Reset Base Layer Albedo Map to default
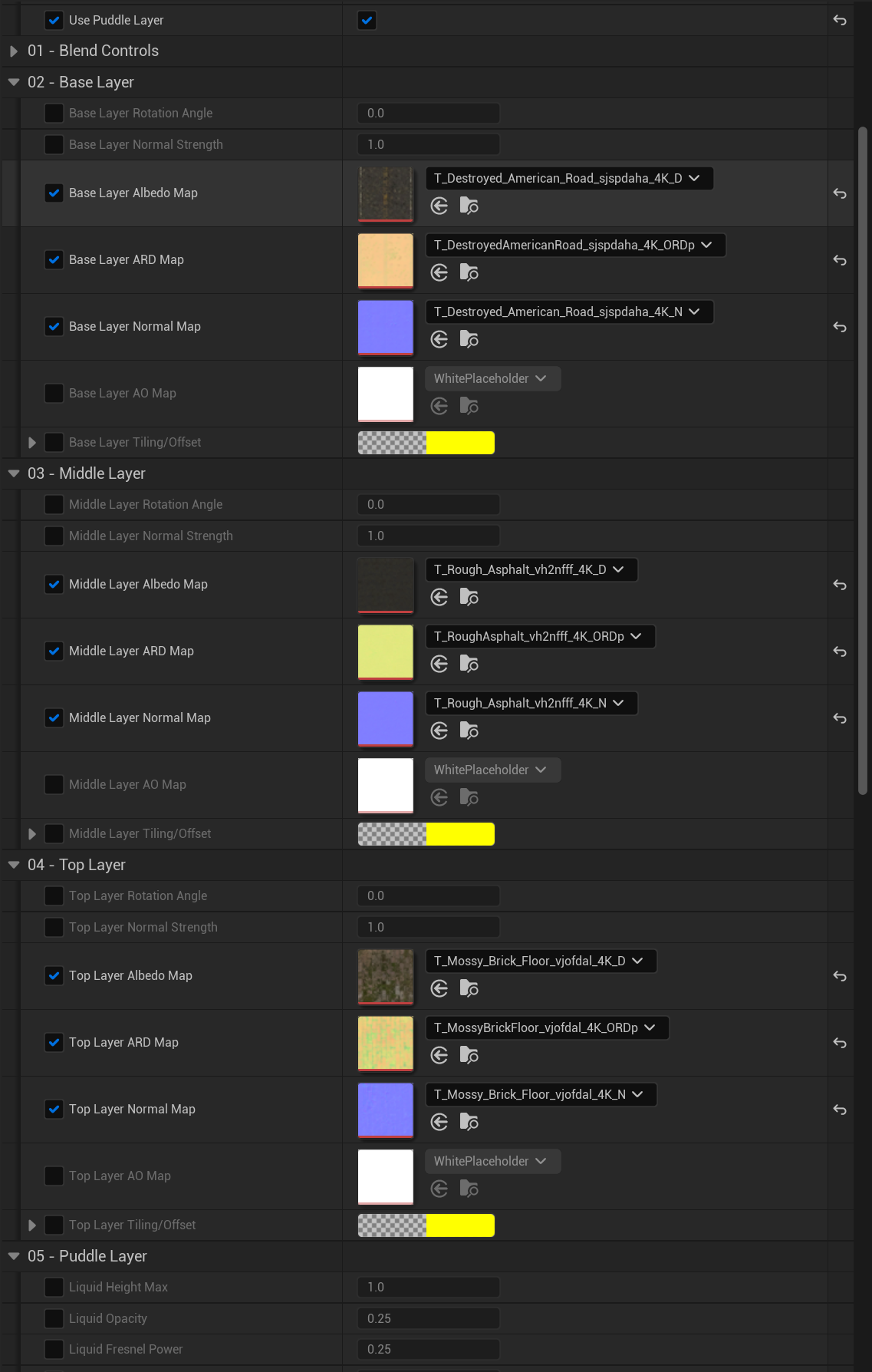This screenshot has height=1372, width=872. pyautogui.click(x=840, y=193)
